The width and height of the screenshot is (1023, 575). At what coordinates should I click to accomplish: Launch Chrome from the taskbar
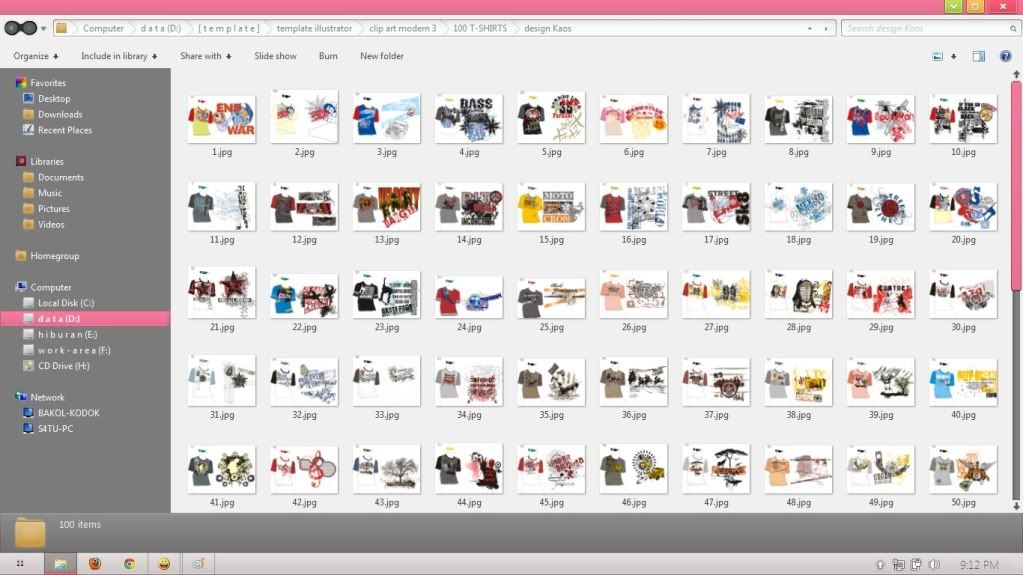[129, 564]
